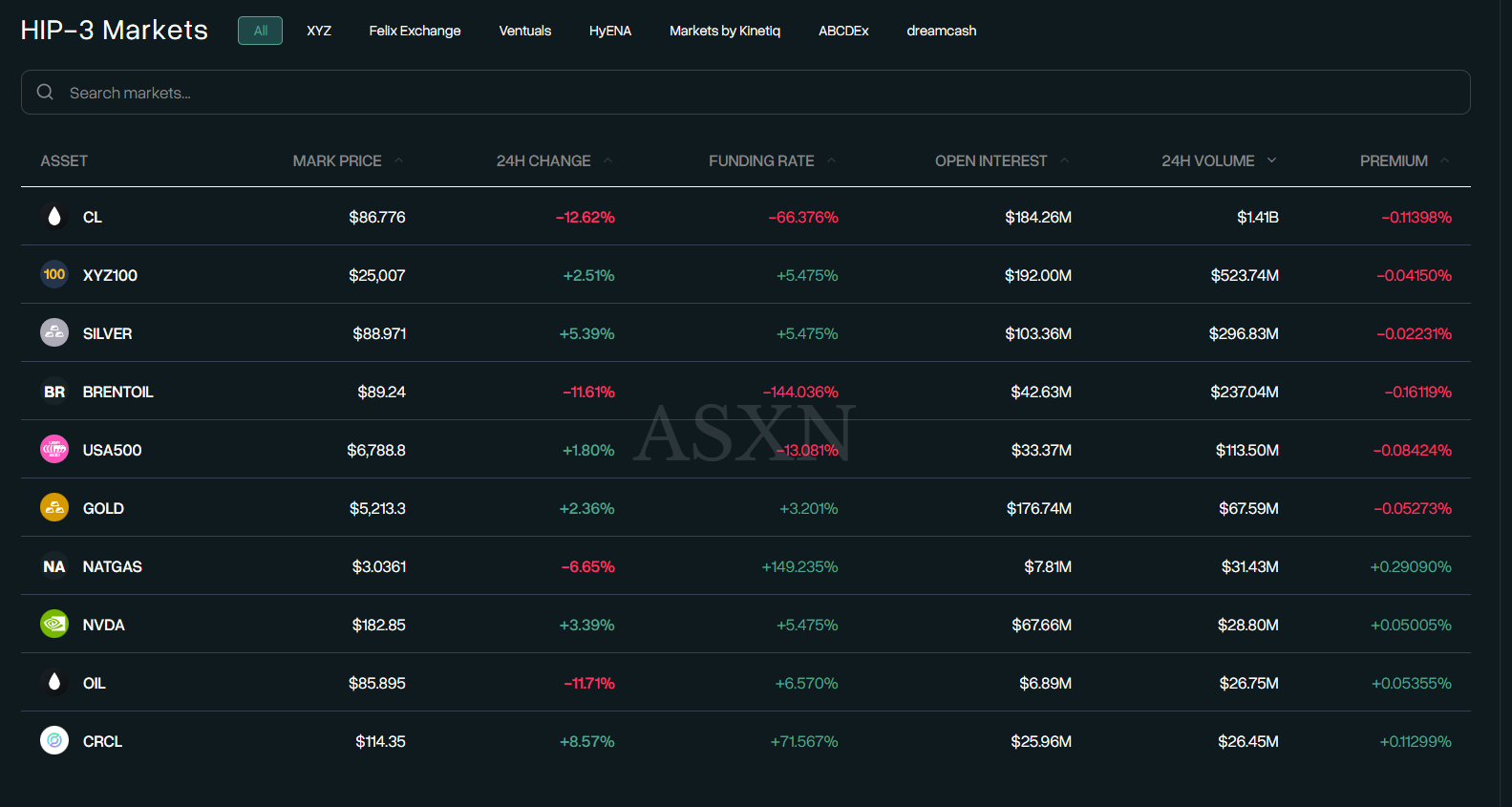1512x807 pixels.
Task: Open the NATGAS market row
Action: [x=112, y=566]
